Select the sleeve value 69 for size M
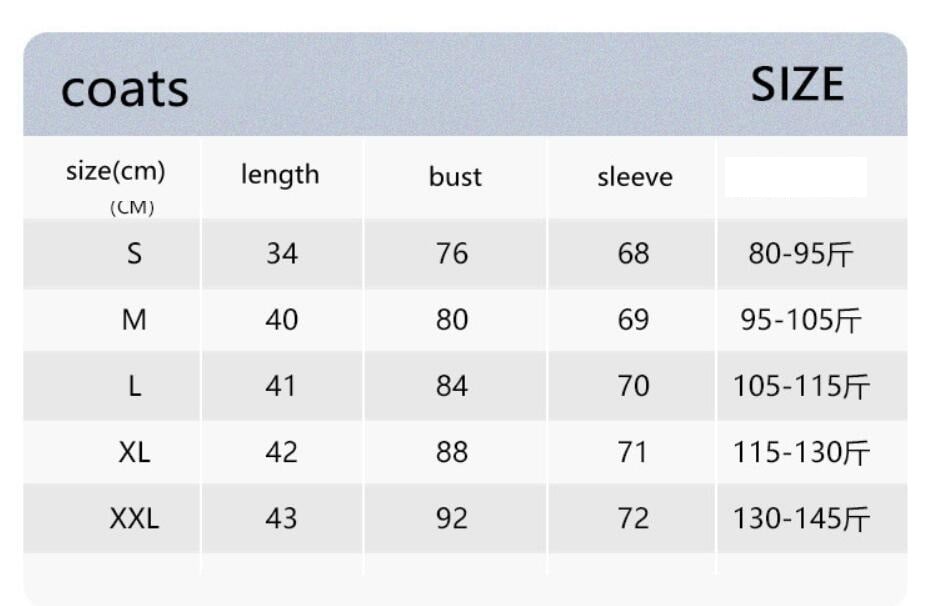This screenshot has width=932, height=606. pos(633,320)
